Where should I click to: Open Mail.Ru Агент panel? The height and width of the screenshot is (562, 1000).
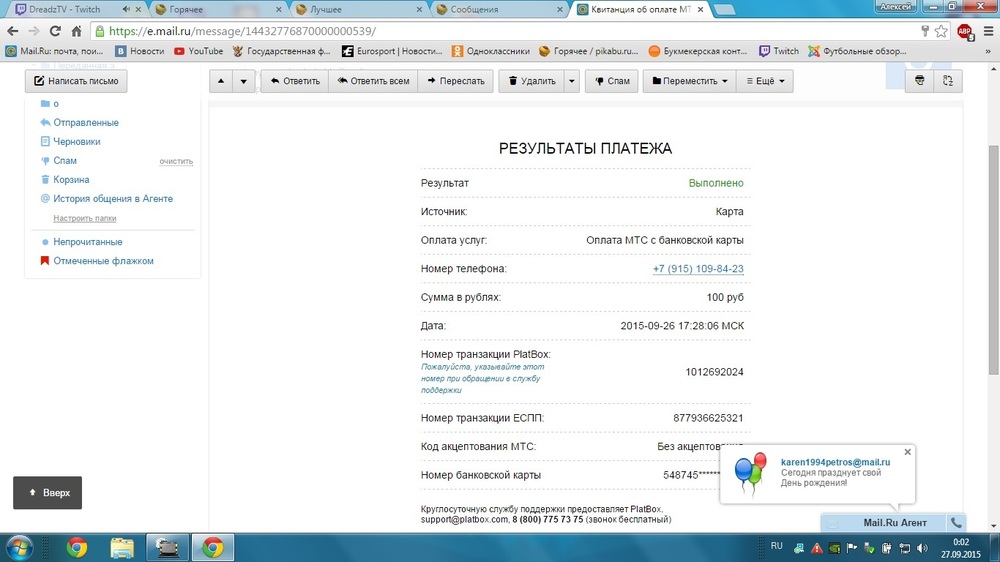pyautogui.click(x=894, y=522)
